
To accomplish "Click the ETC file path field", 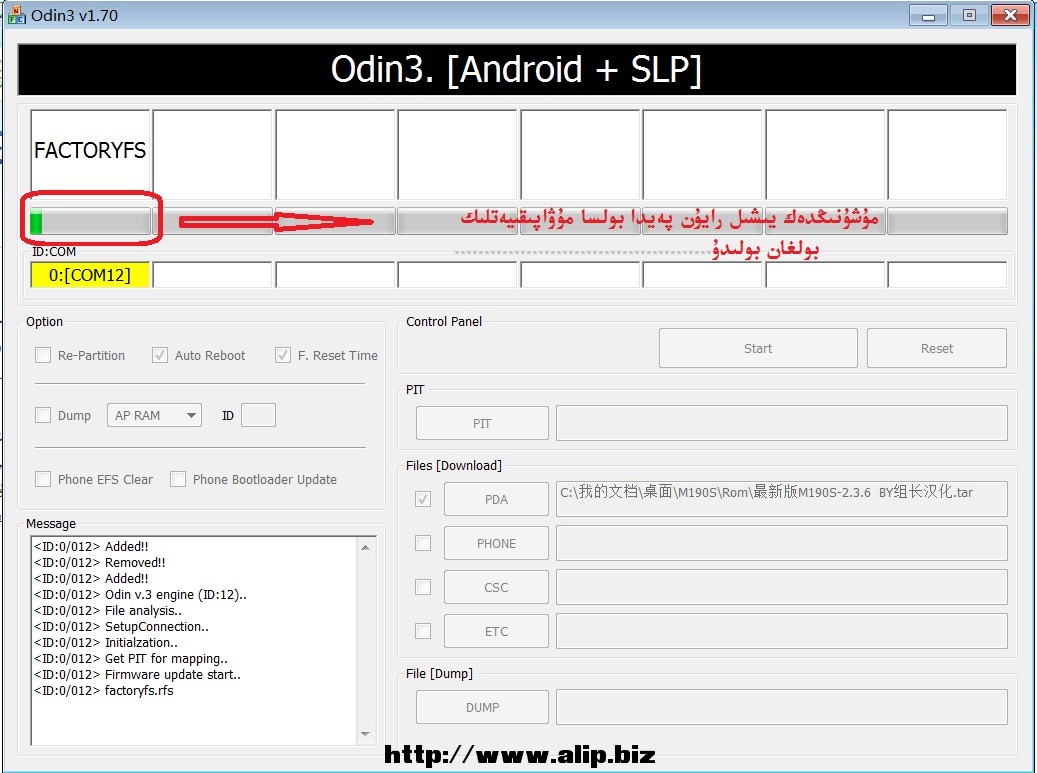I will pos(782,631).
